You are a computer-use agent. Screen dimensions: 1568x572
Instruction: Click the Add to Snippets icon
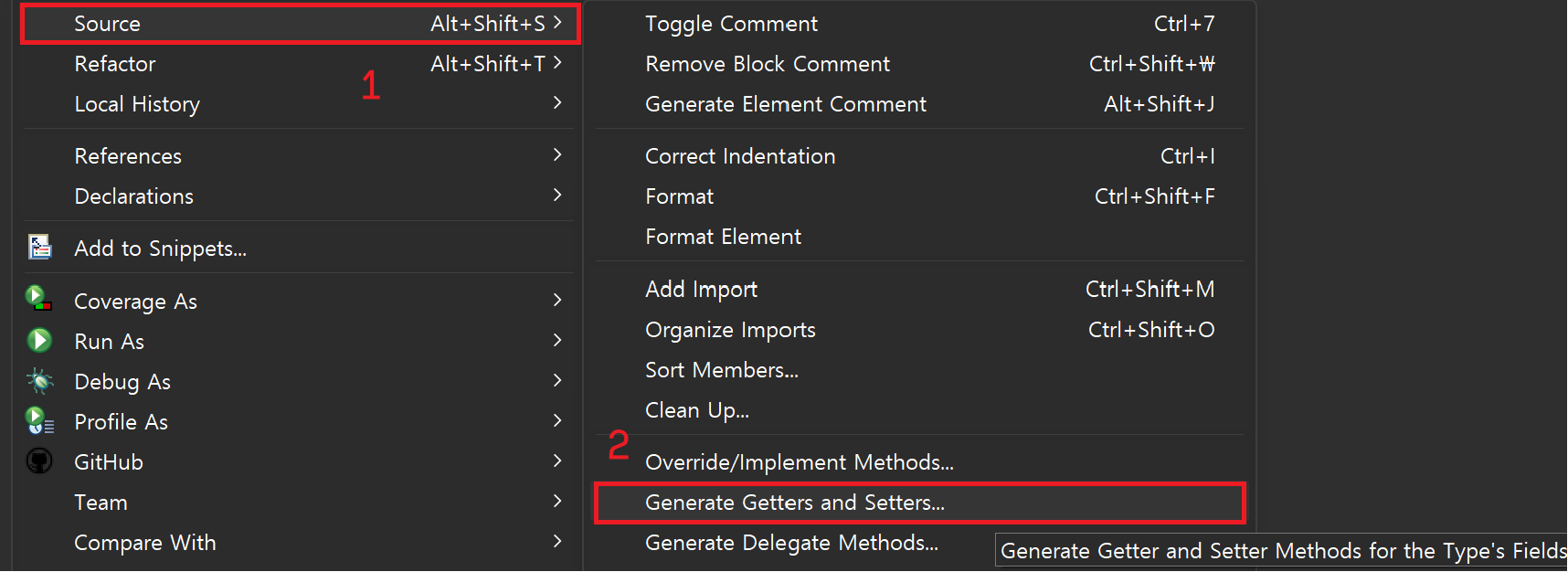click(x=39, y=248)
